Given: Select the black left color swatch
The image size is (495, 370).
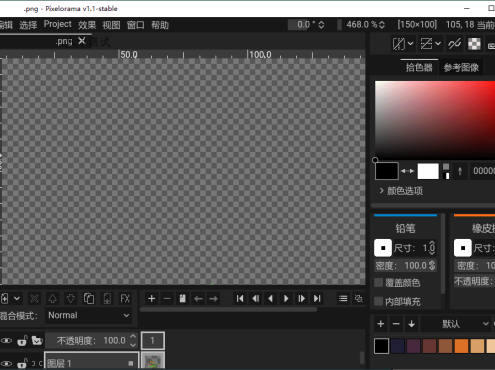Looking at the screenshot, I should (x=387, y=171).
